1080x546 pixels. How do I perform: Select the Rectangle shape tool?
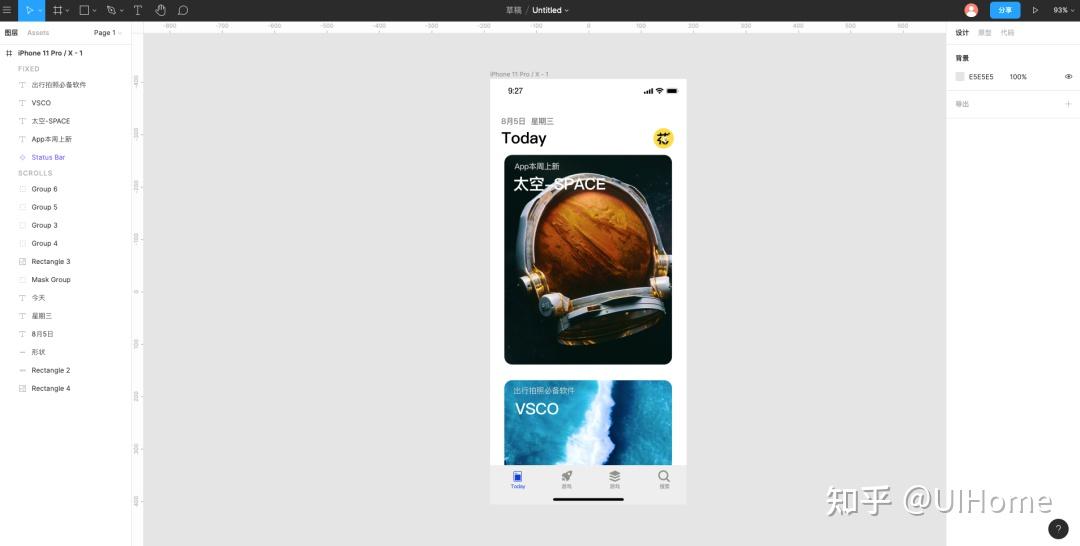(84, 10)
